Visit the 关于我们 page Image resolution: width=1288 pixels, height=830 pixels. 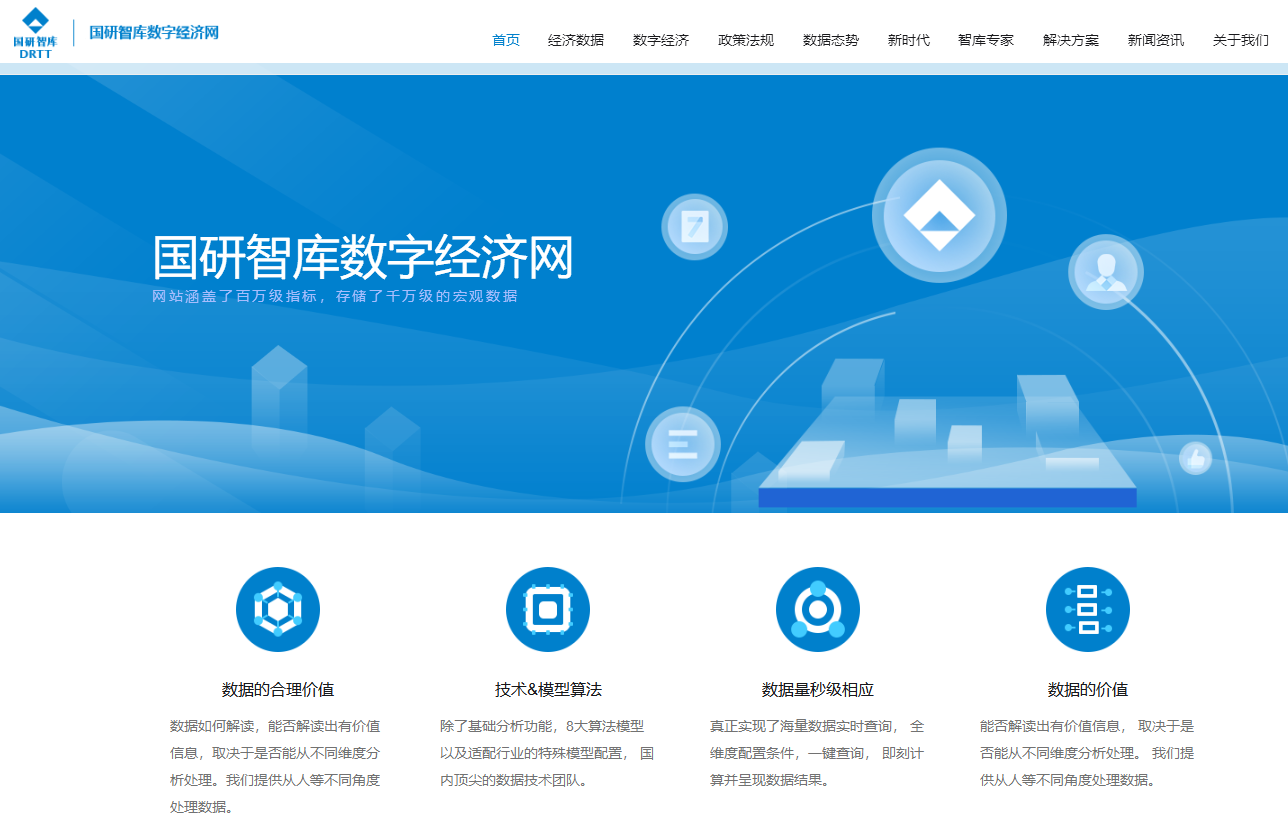[1241, 40]
